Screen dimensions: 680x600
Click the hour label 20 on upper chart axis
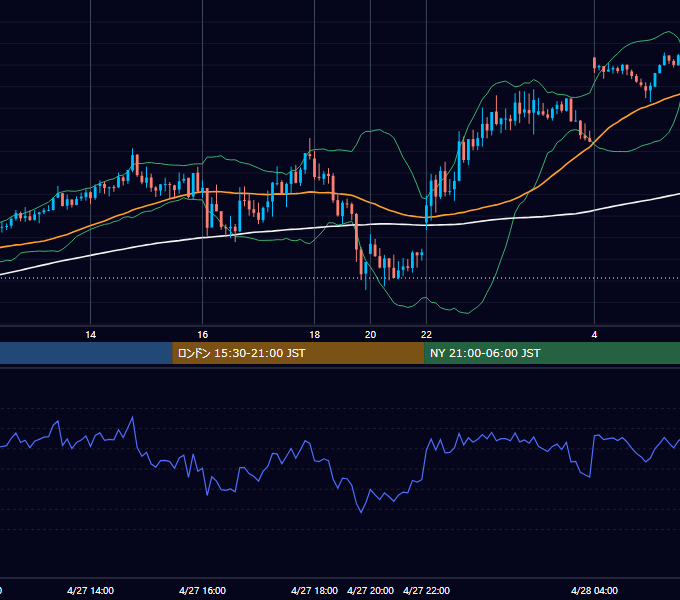pyautogui.click(x=370, y=335)
